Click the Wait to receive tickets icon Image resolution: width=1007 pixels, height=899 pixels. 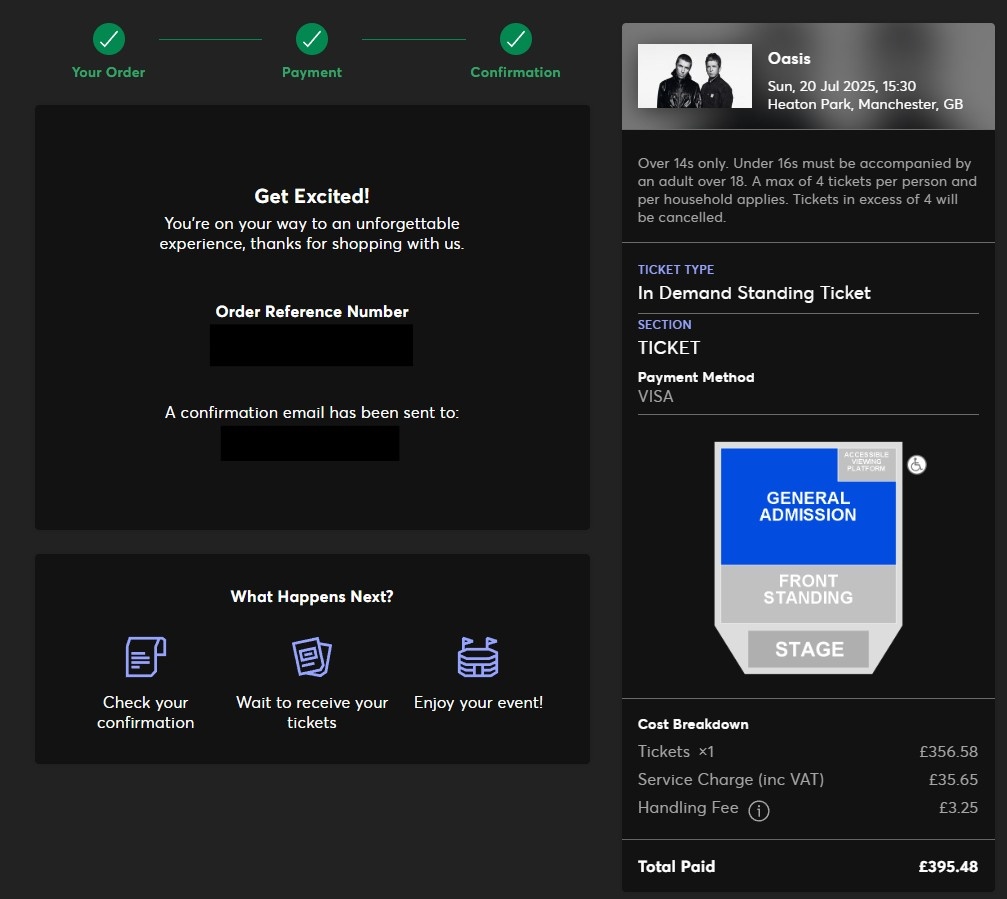(x=311, y=656)
